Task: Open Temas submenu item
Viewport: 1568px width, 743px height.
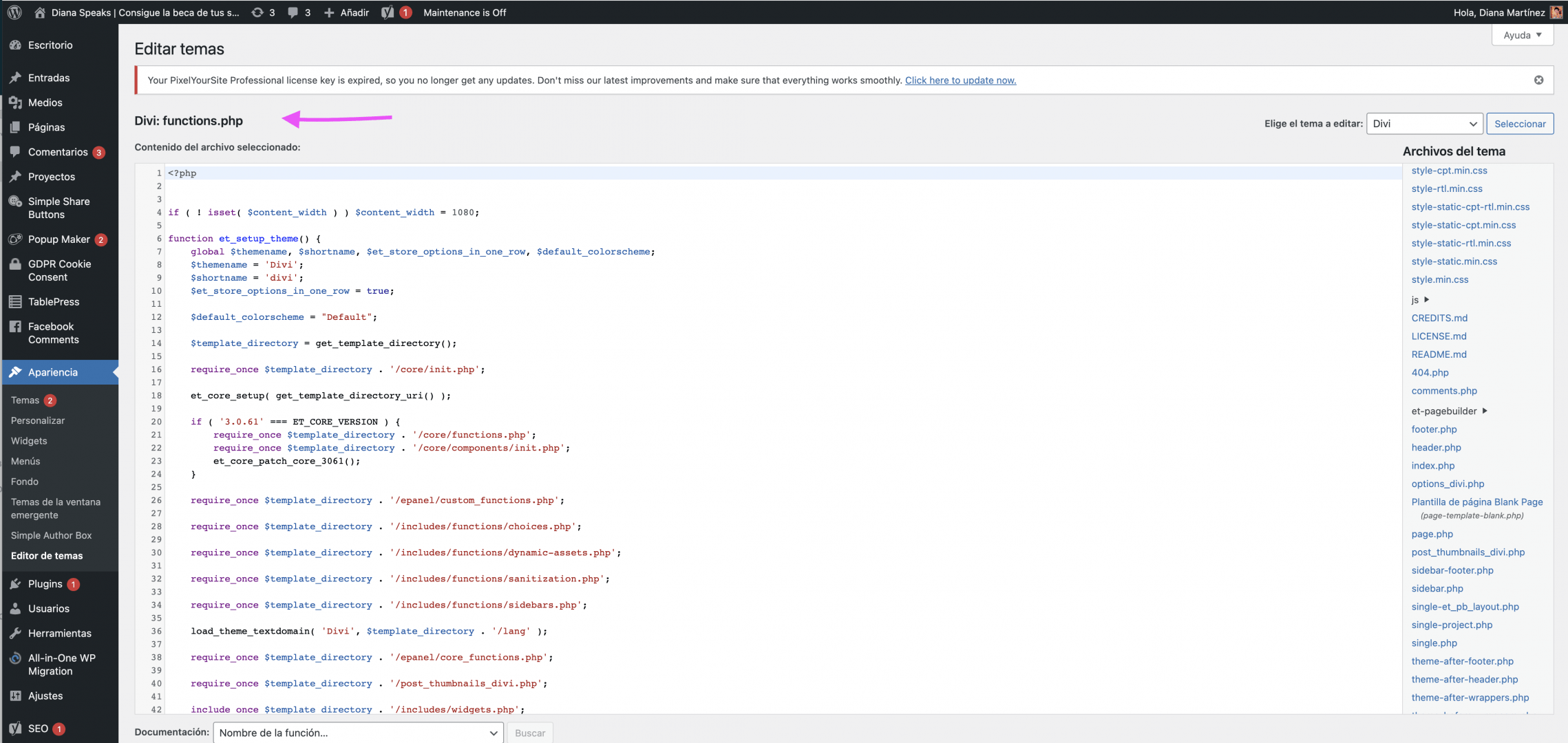Action: click(25, 400)
